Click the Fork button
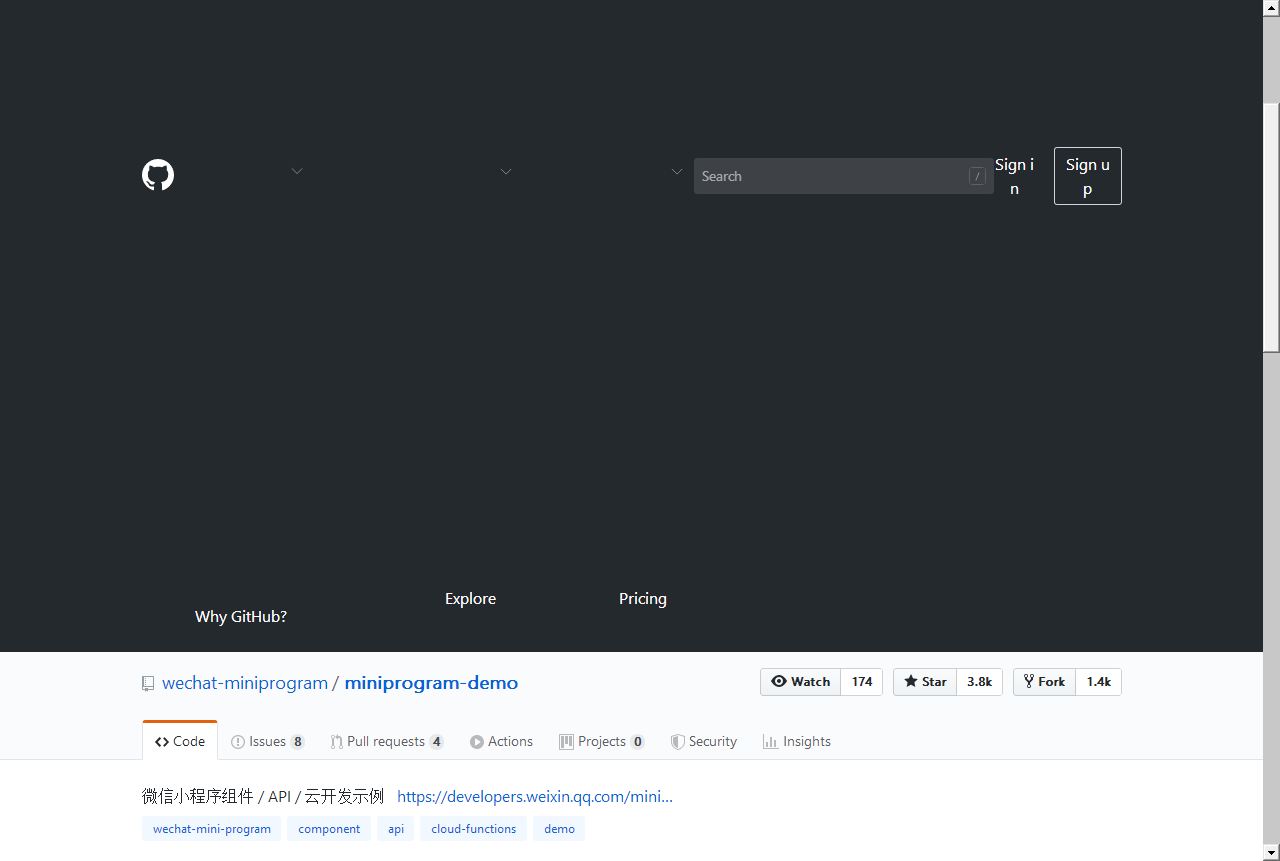The height and width of the screenshot is (861, 1280). click(1045, 682)
